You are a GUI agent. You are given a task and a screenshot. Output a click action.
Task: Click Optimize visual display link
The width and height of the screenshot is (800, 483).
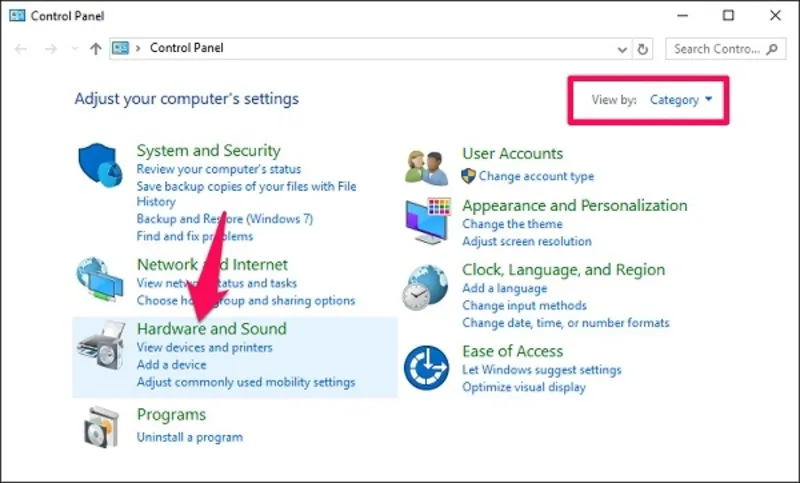point(524,387)
